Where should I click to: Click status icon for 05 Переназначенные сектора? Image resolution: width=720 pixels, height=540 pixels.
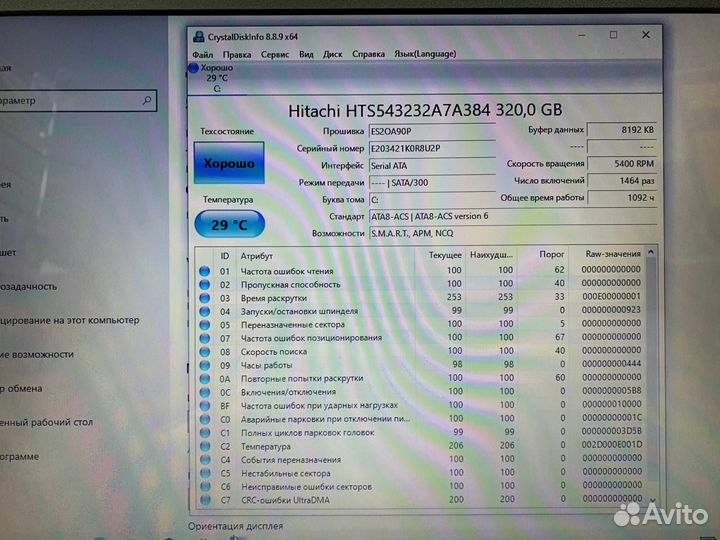click(x=204, y=325)
